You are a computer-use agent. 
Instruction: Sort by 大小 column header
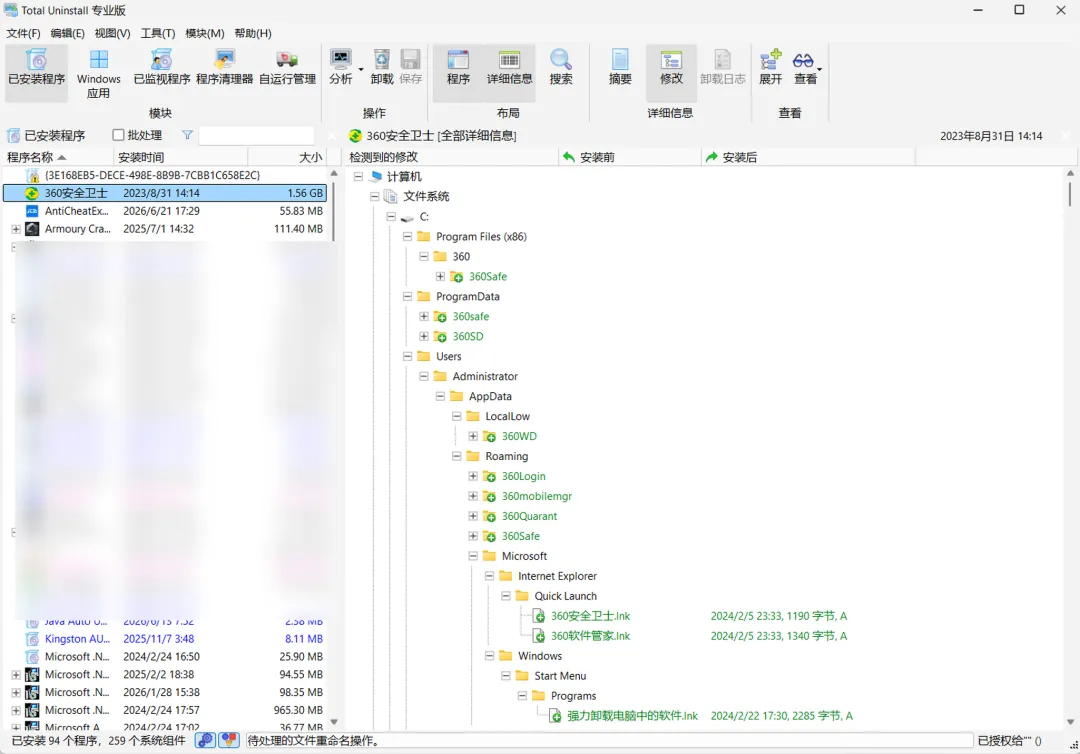[x=287, y=157]
